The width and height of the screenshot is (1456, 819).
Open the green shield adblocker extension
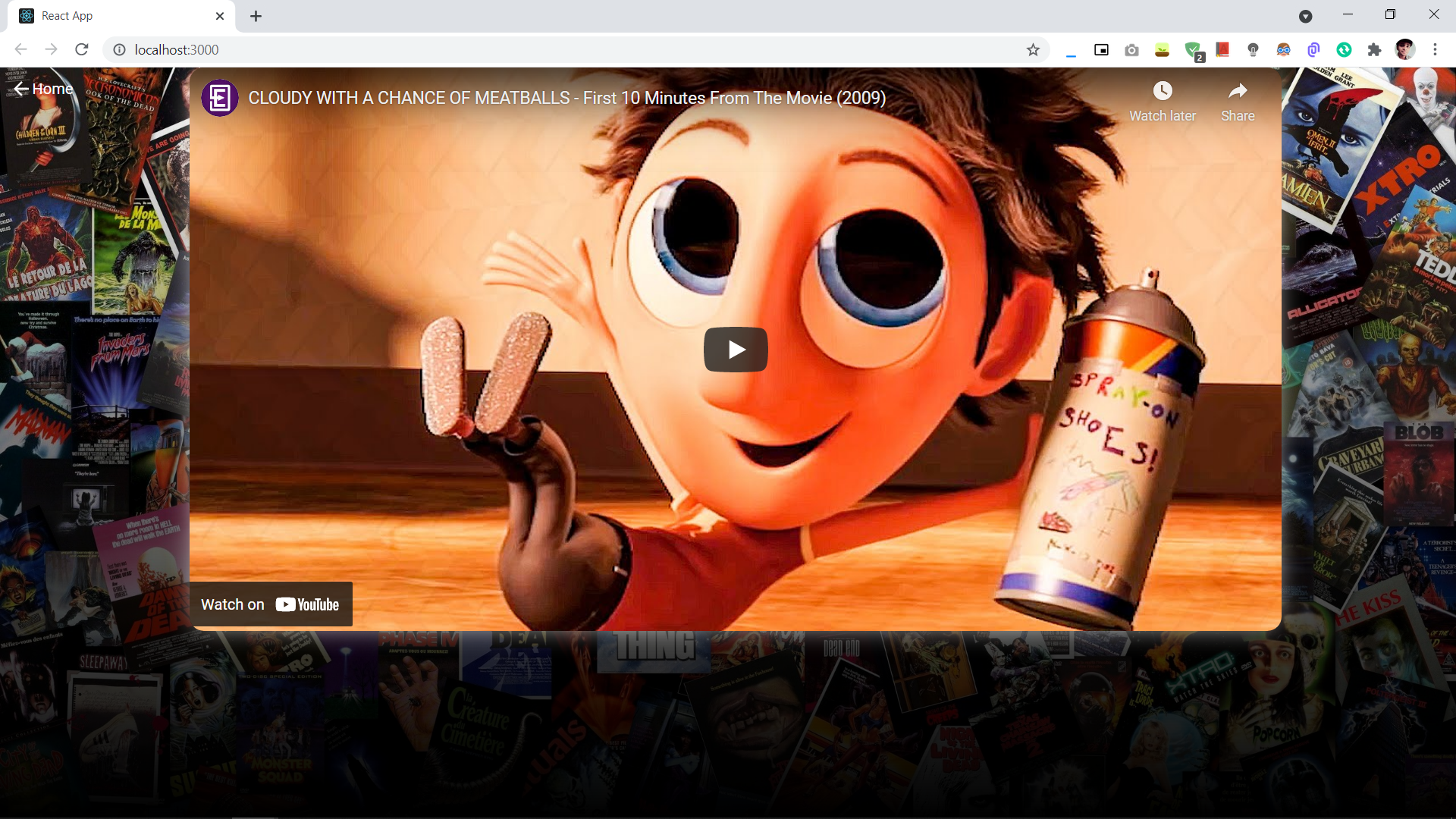tap(1192, 50)
